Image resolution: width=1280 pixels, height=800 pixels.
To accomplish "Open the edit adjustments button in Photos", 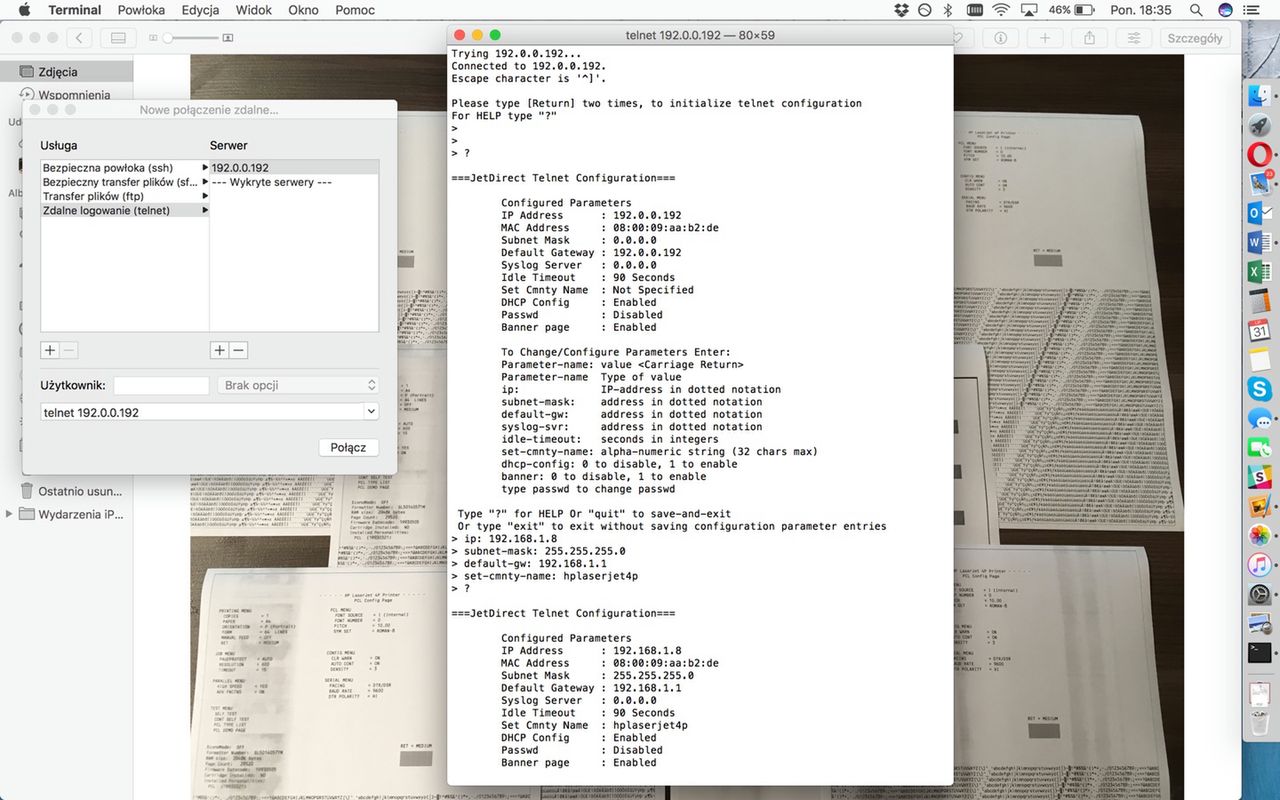I will (1134, 37).
